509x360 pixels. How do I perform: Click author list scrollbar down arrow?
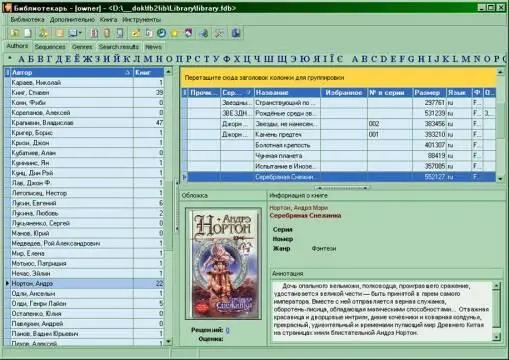168,341
